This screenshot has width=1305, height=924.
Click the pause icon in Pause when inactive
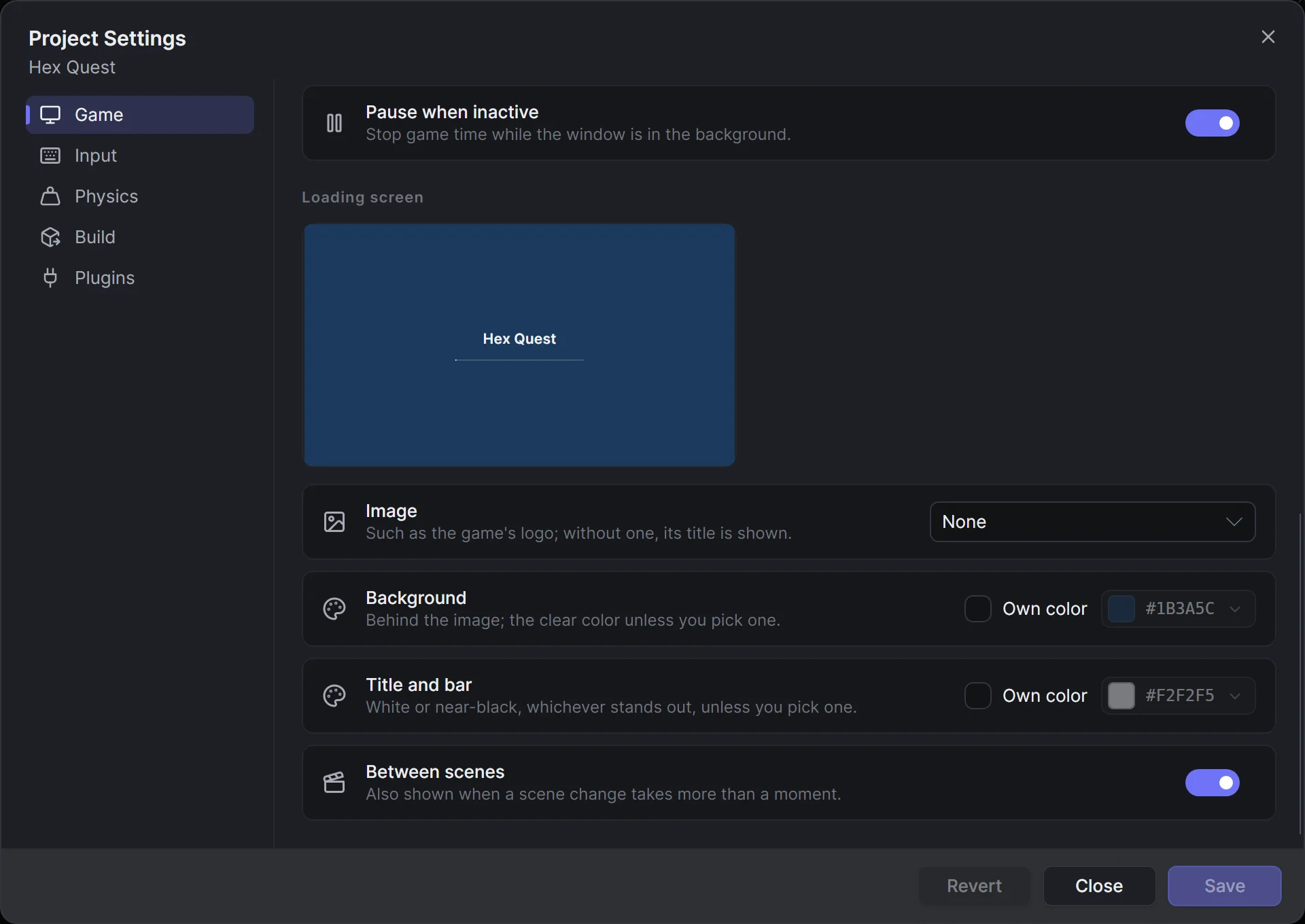click(334, 123)
